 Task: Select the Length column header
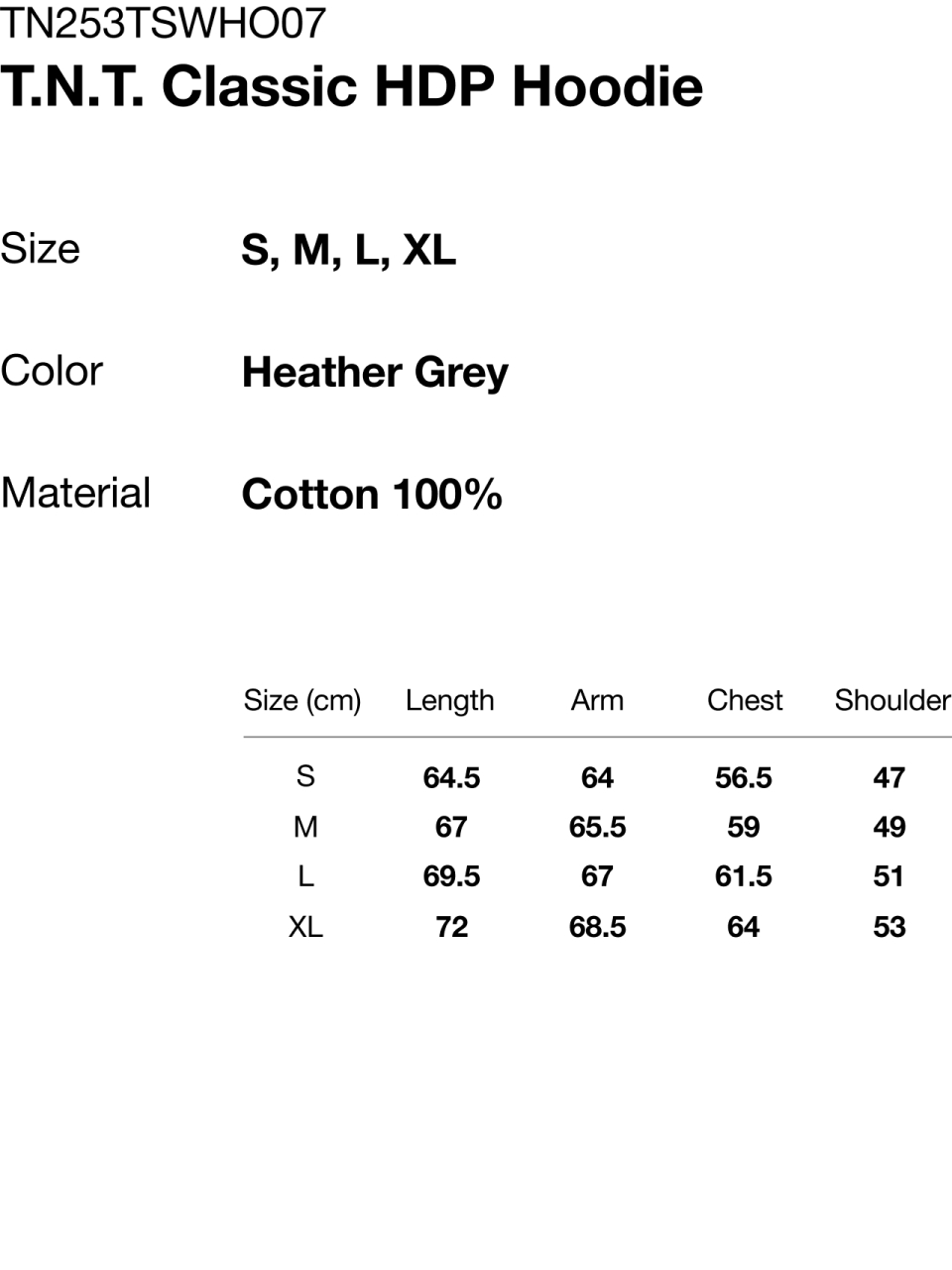[x=449, y=700]
